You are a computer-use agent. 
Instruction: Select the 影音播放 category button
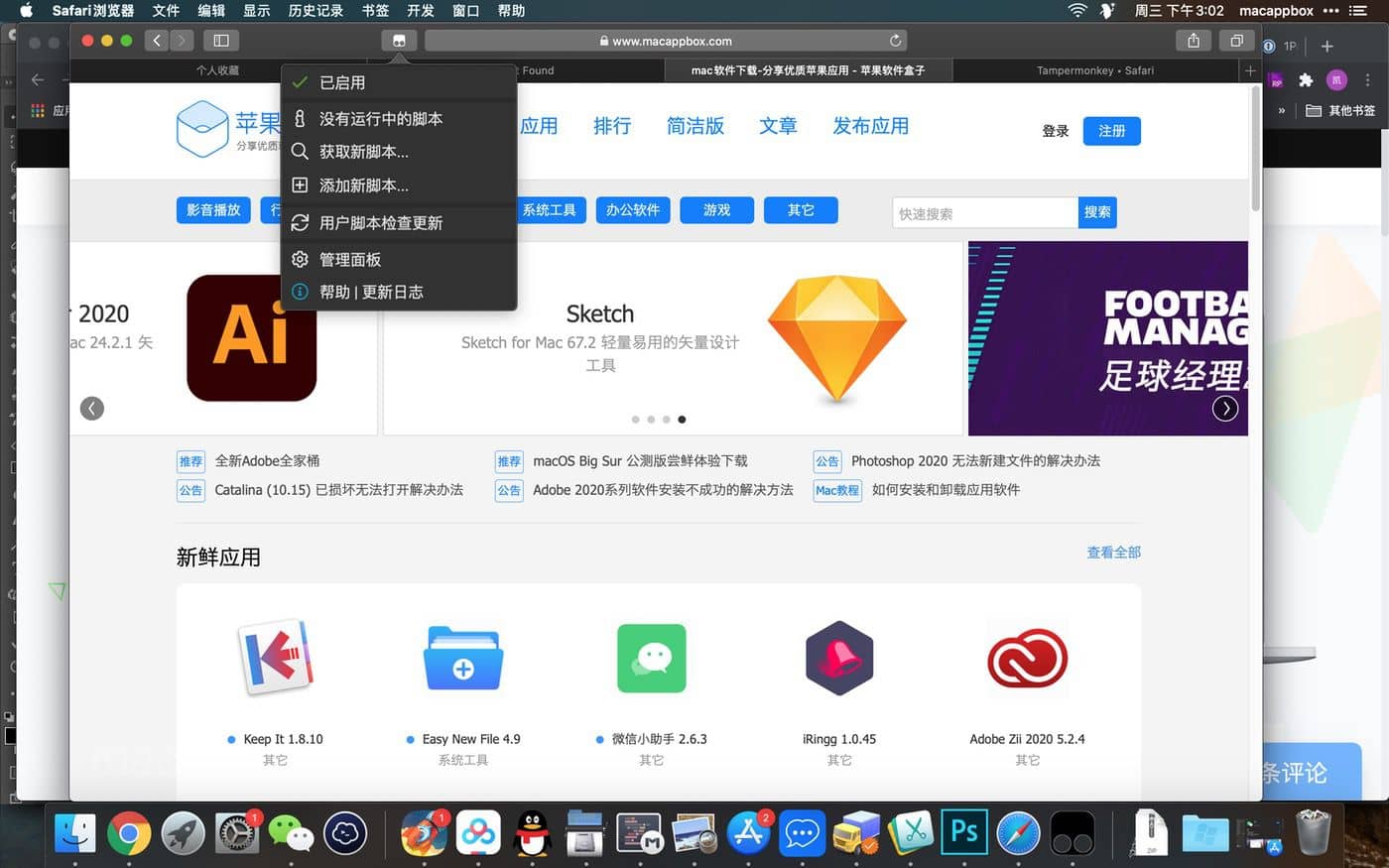point(214,210)
